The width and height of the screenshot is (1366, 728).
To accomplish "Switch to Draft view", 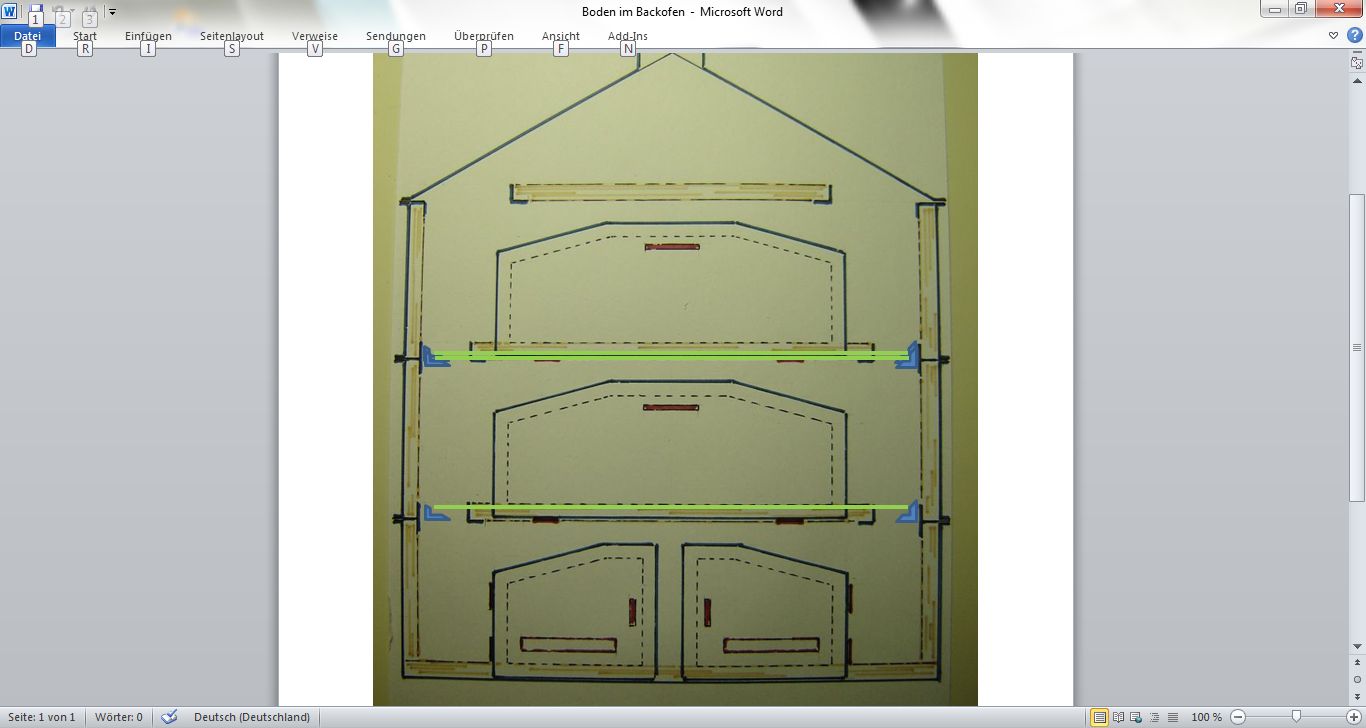I will click(x=1173, y=717).
